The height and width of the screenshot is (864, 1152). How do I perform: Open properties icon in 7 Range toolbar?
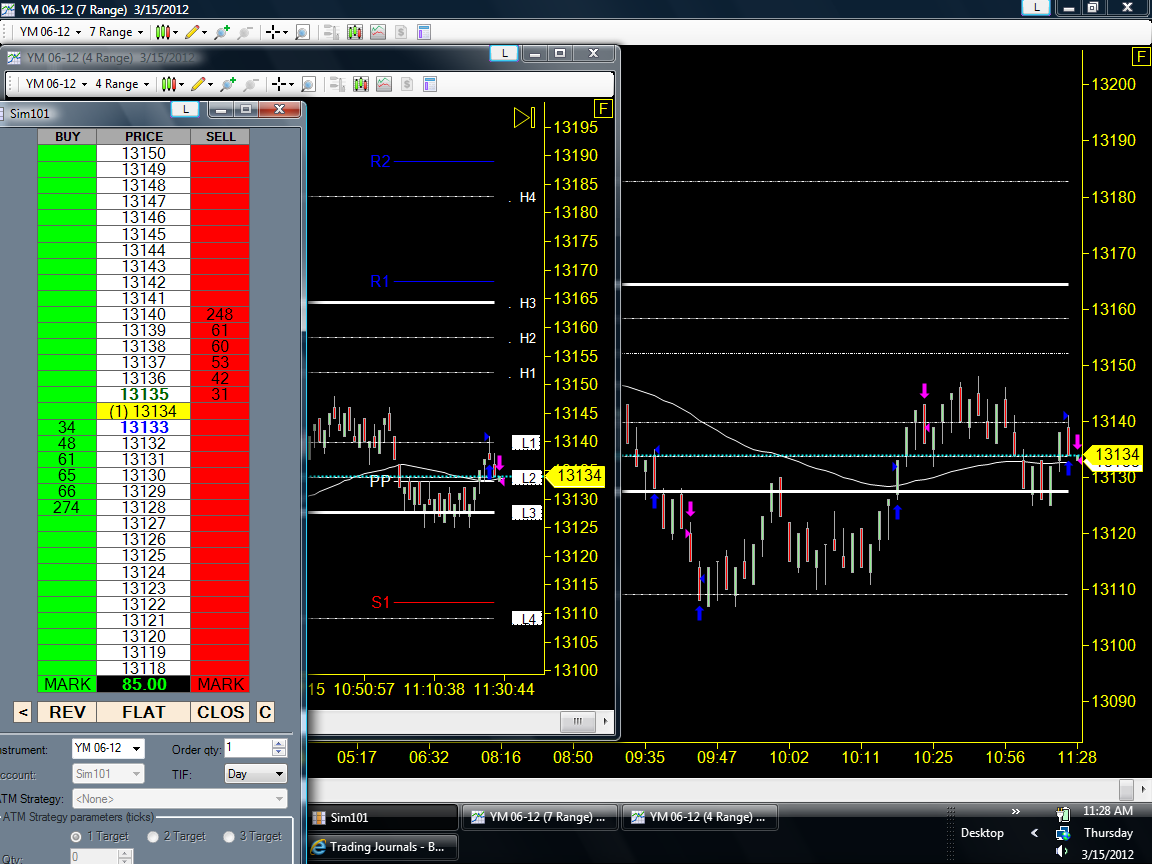pos(424,32)
